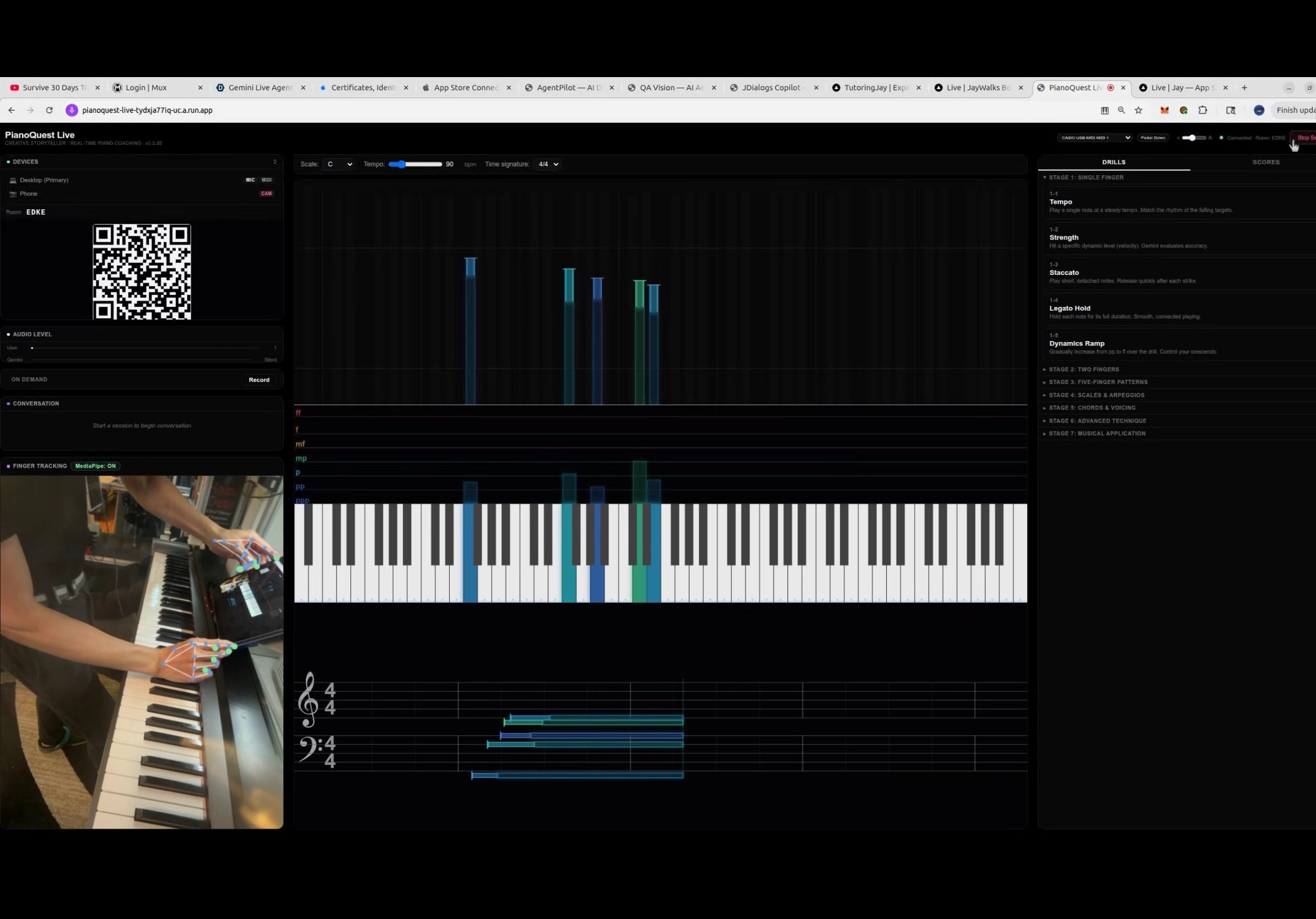Open the MetaMask fox extension
Viewport: 1316px width, 919px height.
click(x=1164, y=111)
